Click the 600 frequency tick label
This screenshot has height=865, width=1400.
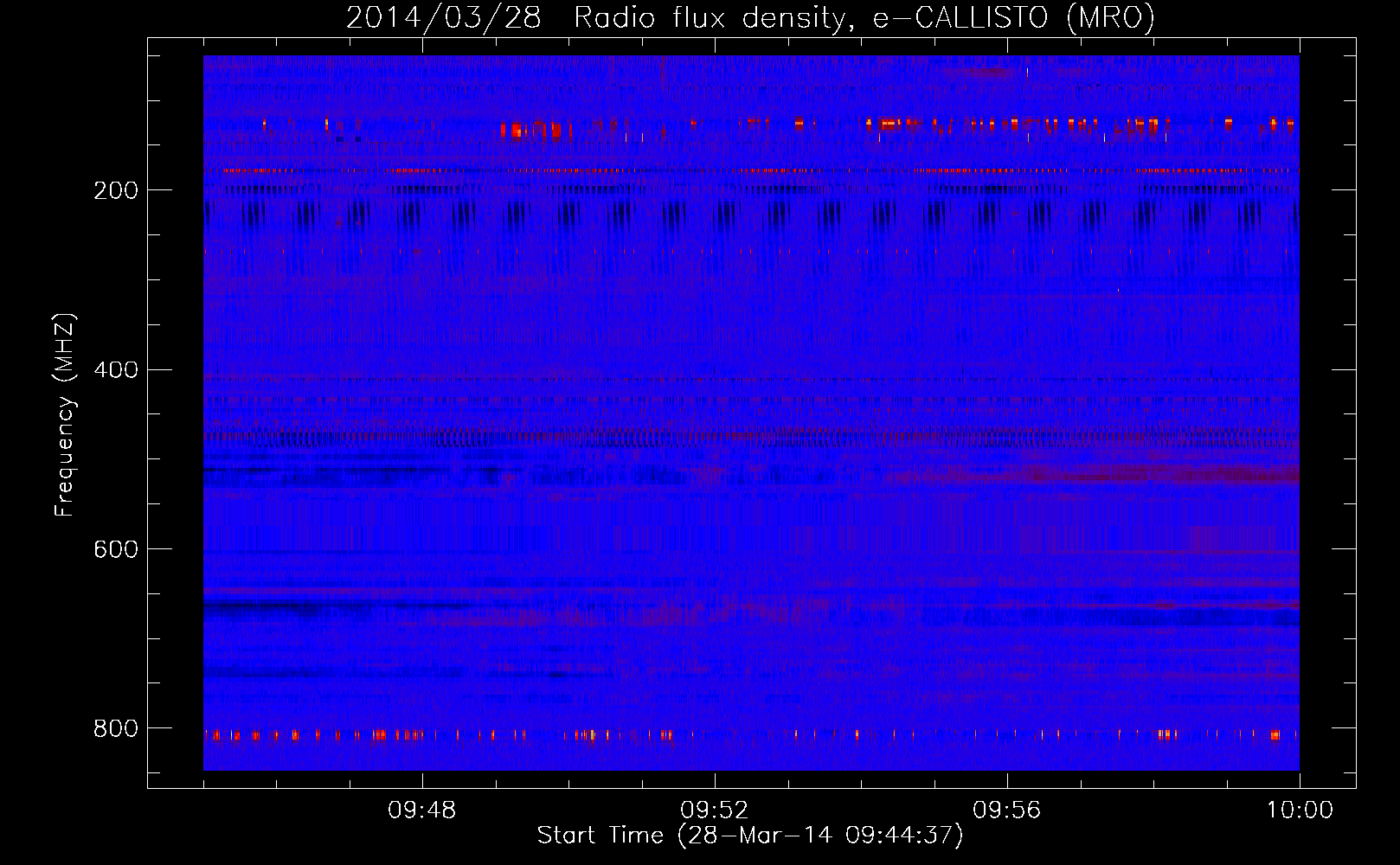pos(116,549)
